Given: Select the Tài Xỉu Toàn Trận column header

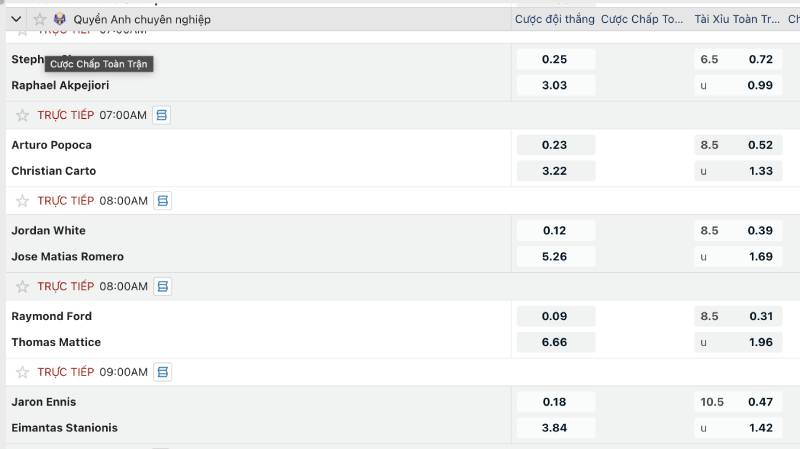Looking at the screenshot, I should 737,19.
